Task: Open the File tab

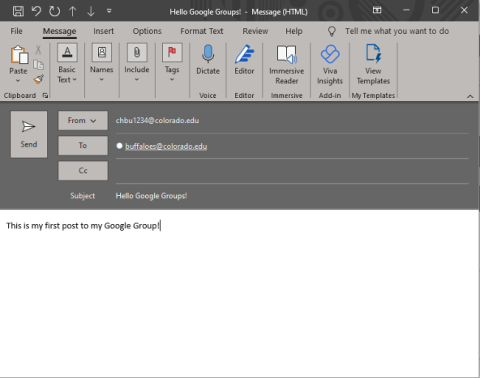Action: click(16, 31)
